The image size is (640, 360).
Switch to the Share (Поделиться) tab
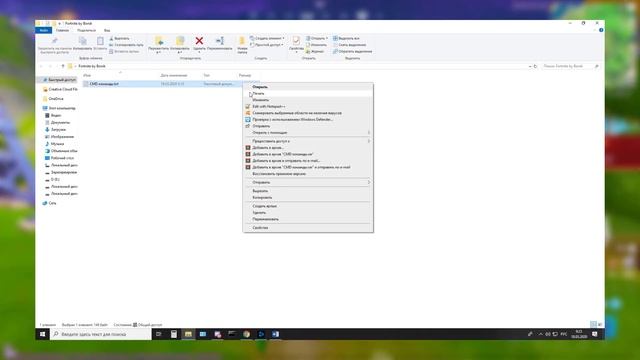pyautogui.click(x=87, y=30)
